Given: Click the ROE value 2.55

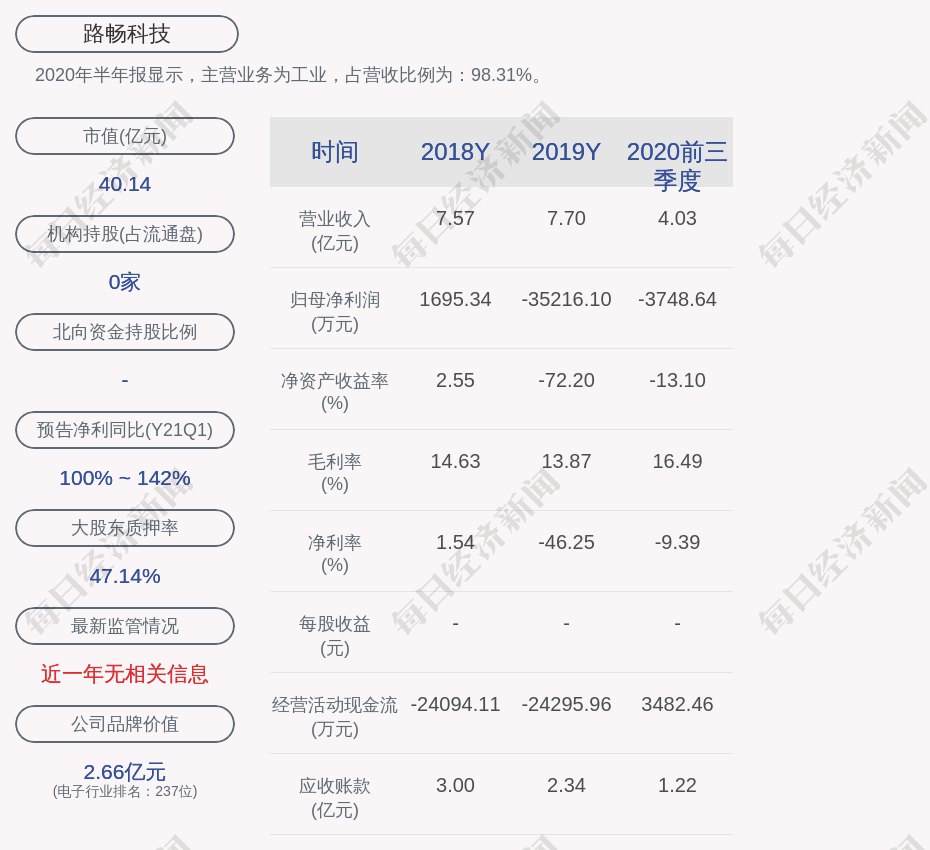Looking at the screenshot, I should 455,380.
